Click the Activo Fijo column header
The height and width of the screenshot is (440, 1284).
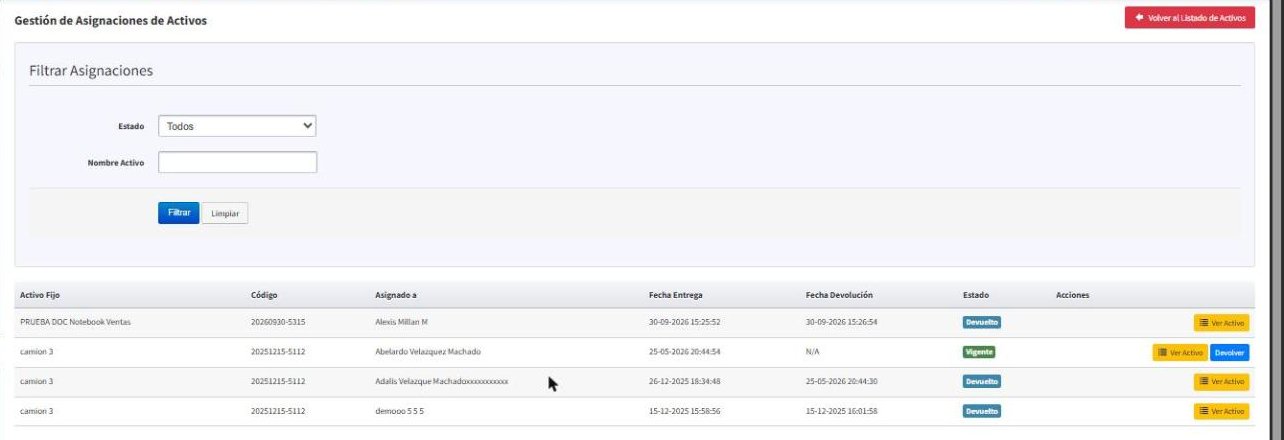tap(40, 295)
